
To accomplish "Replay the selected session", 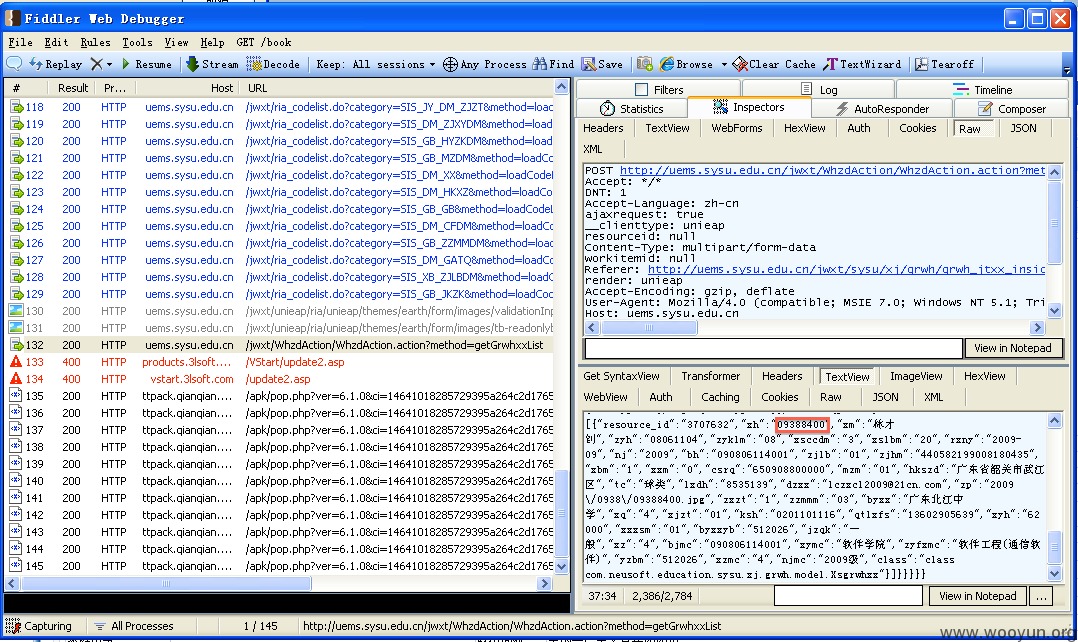I will tap(55, 64).
